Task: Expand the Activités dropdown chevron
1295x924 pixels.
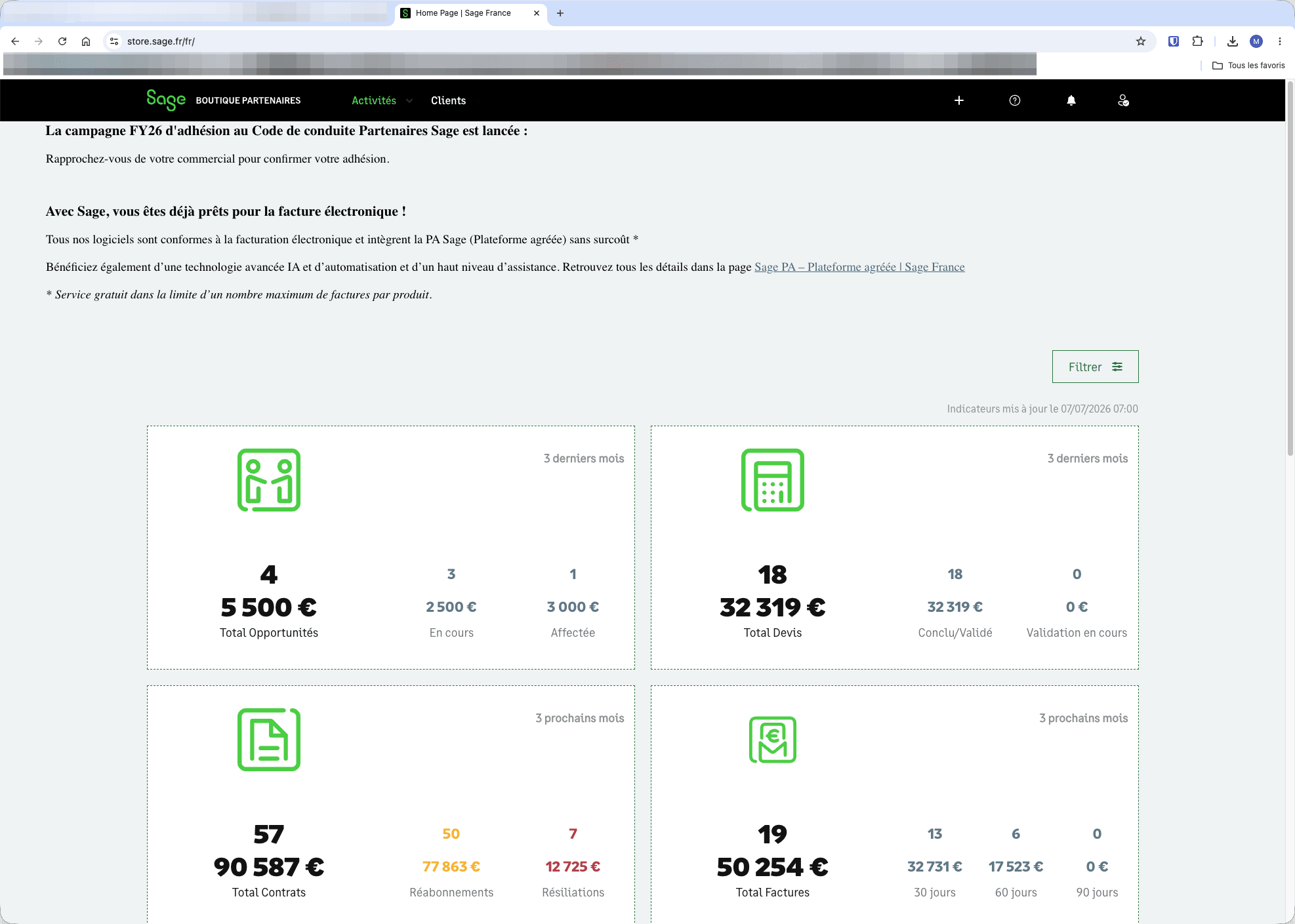Action: point(409,100)
